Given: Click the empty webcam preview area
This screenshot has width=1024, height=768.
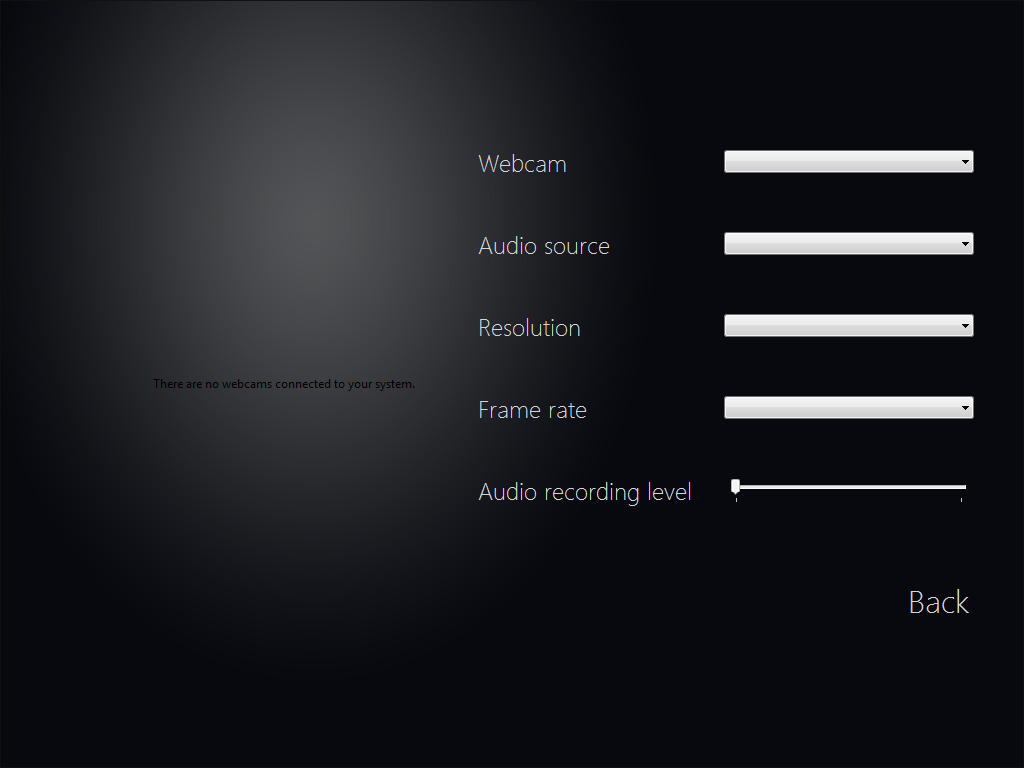Looking at the screenshot, I should coord(284,261).
